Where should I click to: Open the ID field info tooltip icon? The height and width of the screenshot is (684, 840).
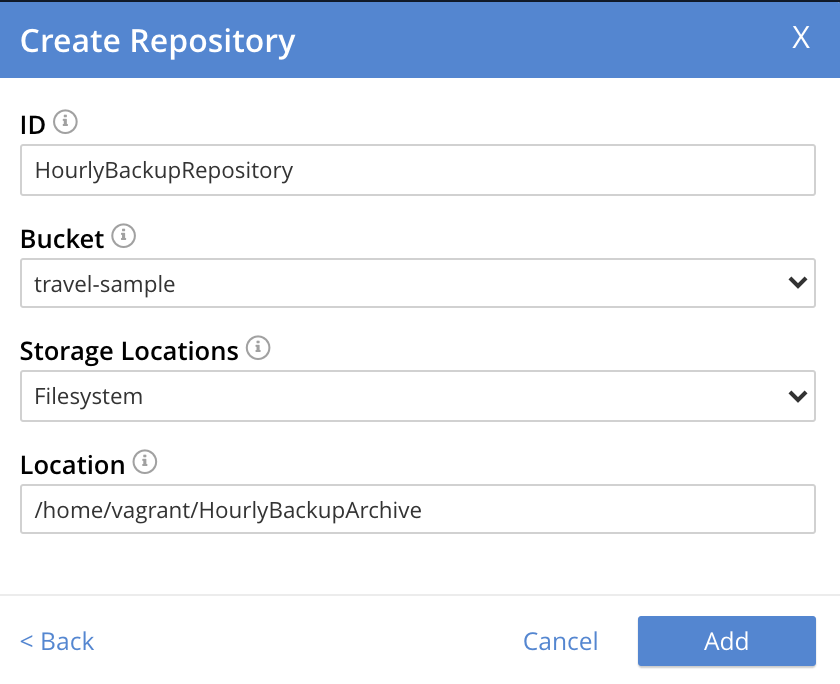[65, 123]
